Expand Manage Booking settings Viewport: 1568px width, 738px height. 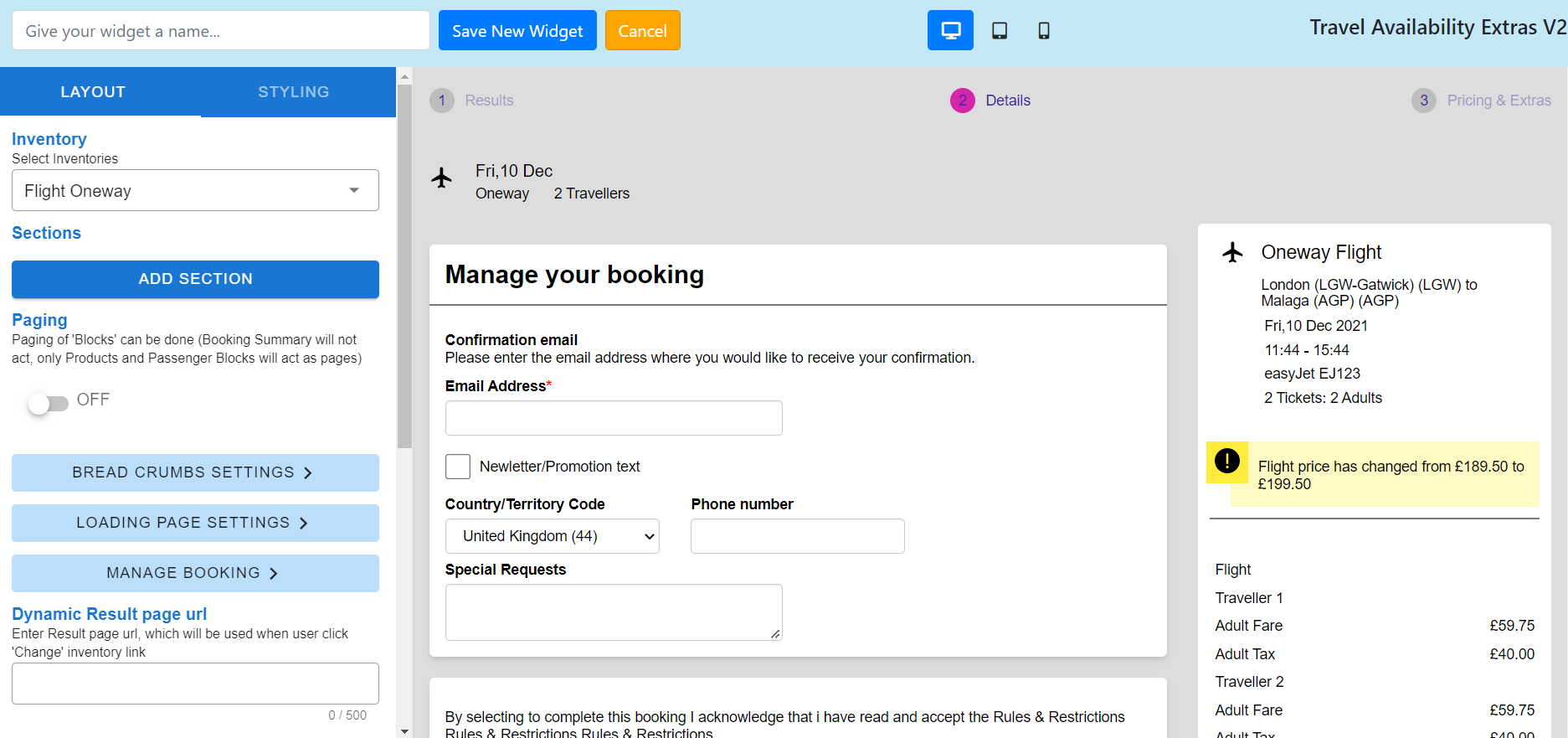pyautogui.click(x=195, y=573)
